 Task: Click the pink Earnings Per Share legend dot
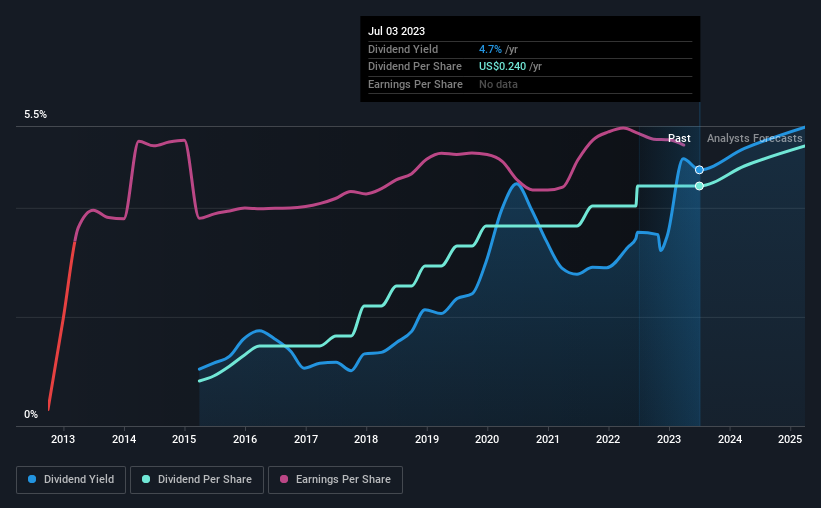pos(284,479)
